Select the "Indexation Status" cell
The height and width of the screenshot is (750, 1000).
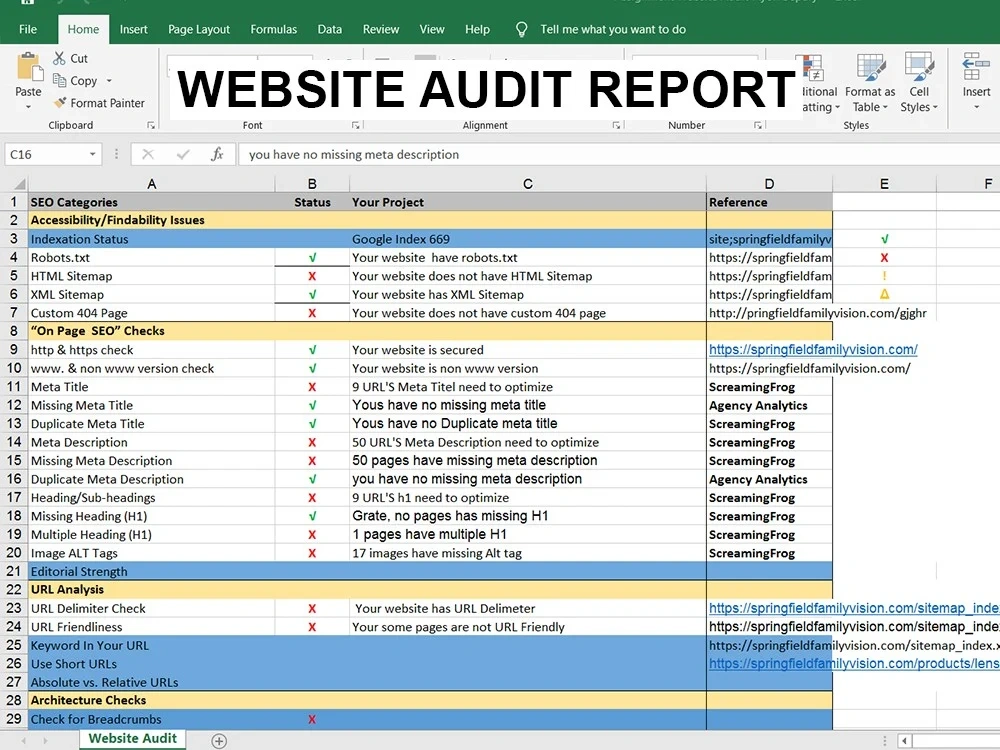(152, 239)
